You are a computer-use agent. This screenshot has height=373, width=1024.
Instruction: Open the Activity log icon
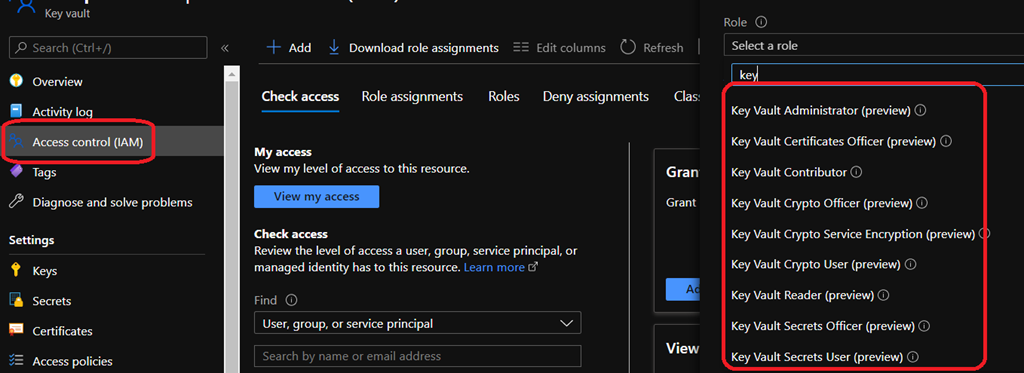click(x=16, y=112)
